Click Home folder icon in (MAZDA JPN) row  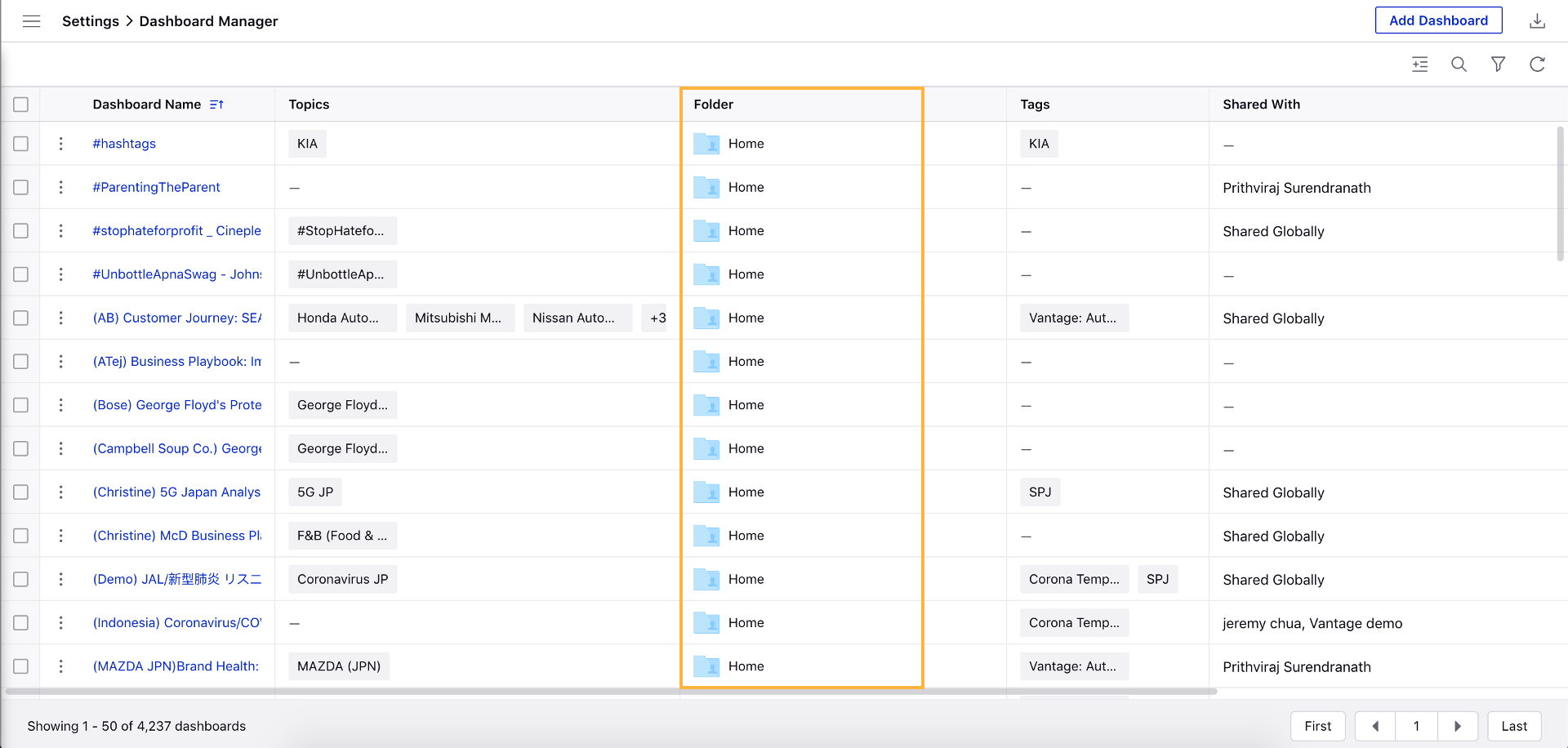coord(706,666)
